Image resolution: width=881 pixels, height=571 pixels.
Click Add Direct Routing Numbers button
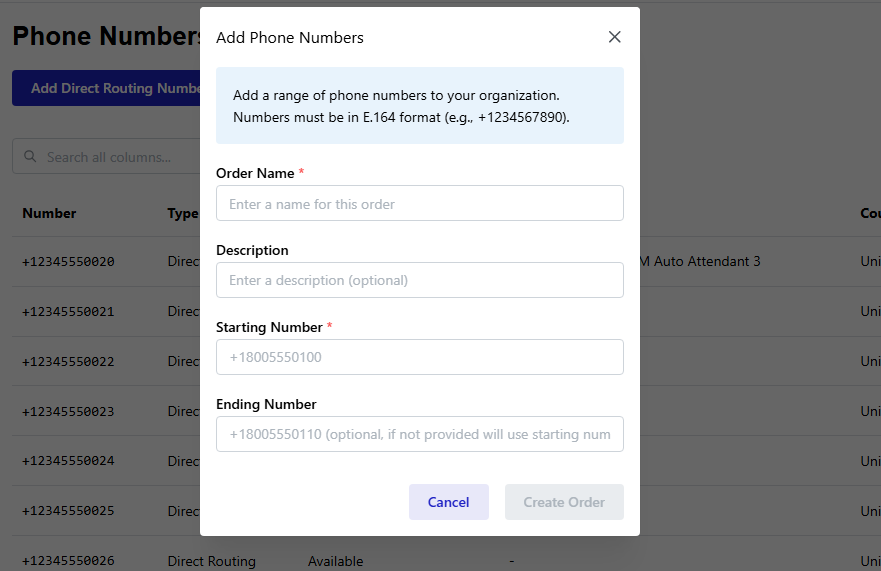point(105,88)
